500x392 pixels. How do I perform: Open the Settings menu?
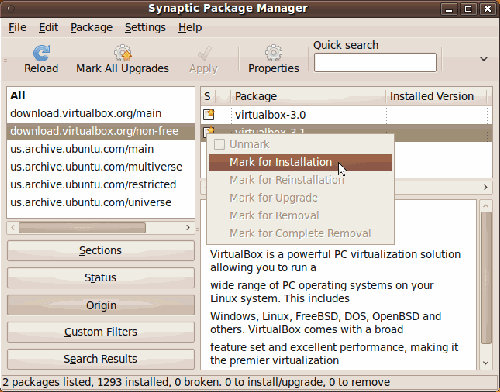point(145,27)
